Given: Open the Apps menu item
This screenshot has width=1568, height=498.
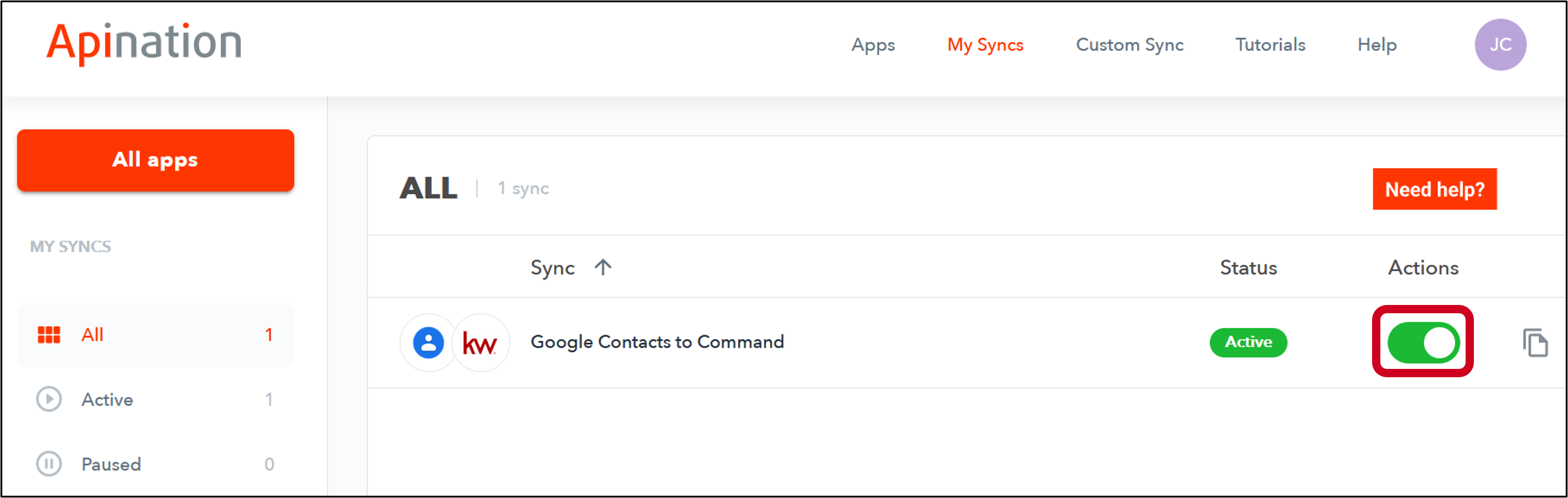Looking at the screenshot, I should click(x=873, y=45).
